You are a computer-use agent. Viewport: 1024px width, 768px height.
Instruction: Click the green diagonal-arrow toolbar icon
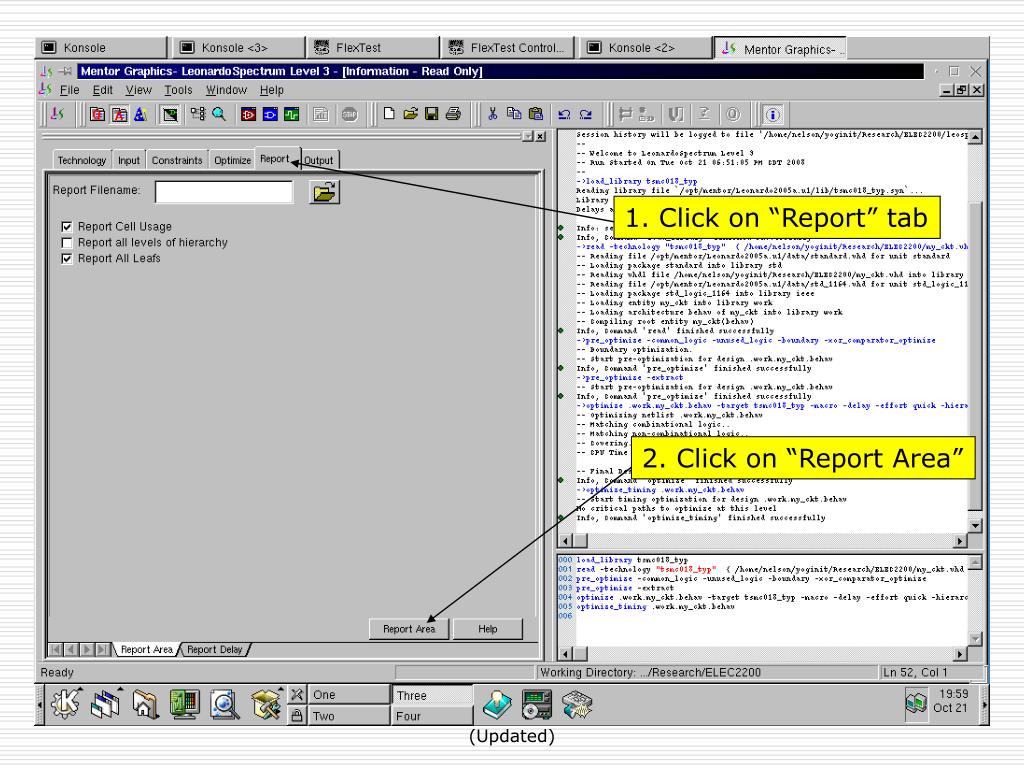point(170,115)
